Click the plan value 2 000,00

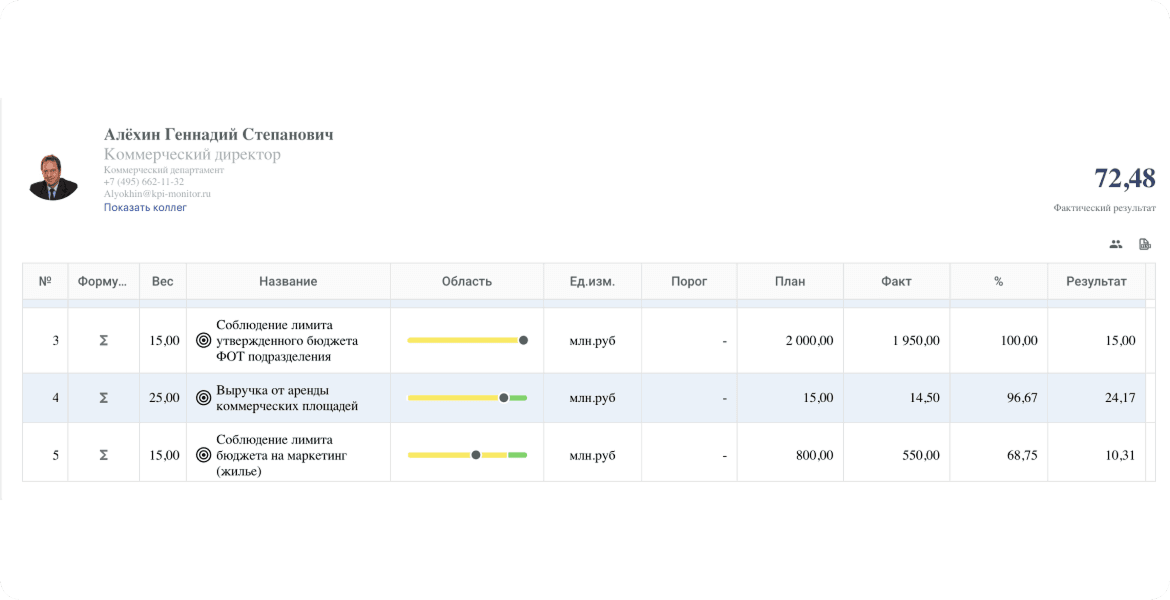(x=810, y=340)
